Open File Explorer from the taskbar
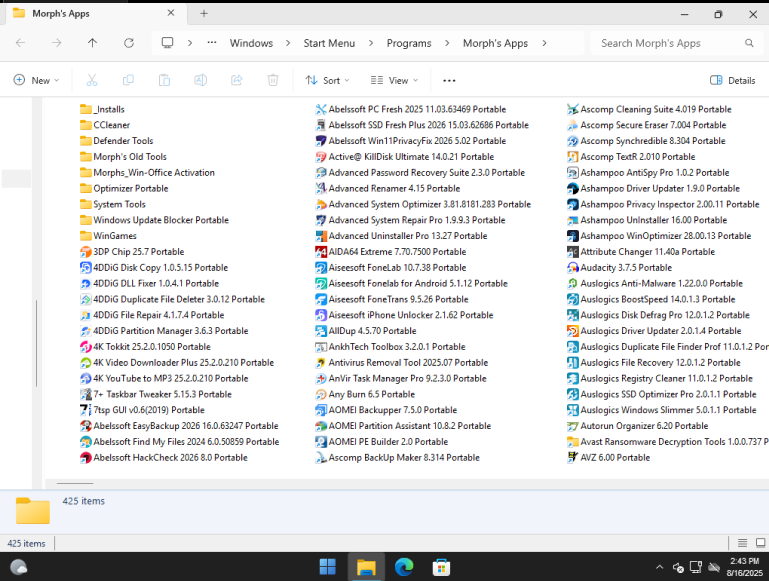 tap(366, 567)
